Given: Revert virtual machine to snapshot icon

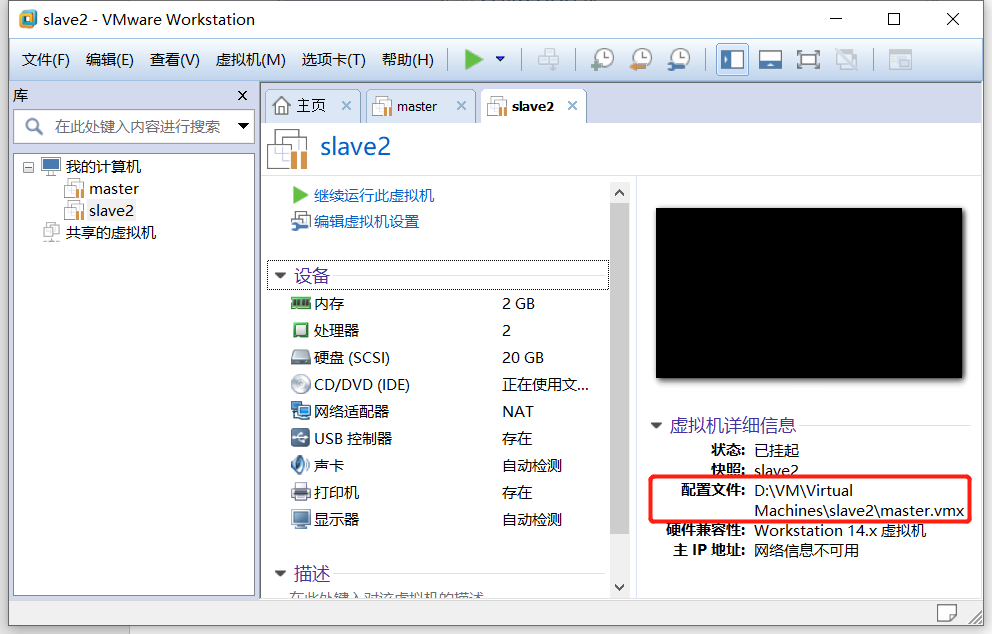Looking at the screenshot, I should (x=641, y=59).
